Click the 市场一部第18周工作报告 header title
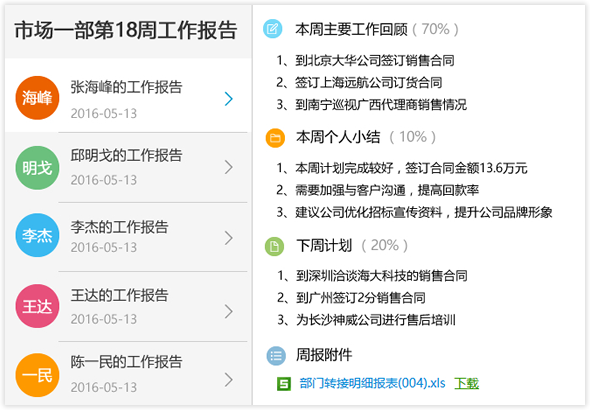Viewport: 590px width, 410px height. 126,30
